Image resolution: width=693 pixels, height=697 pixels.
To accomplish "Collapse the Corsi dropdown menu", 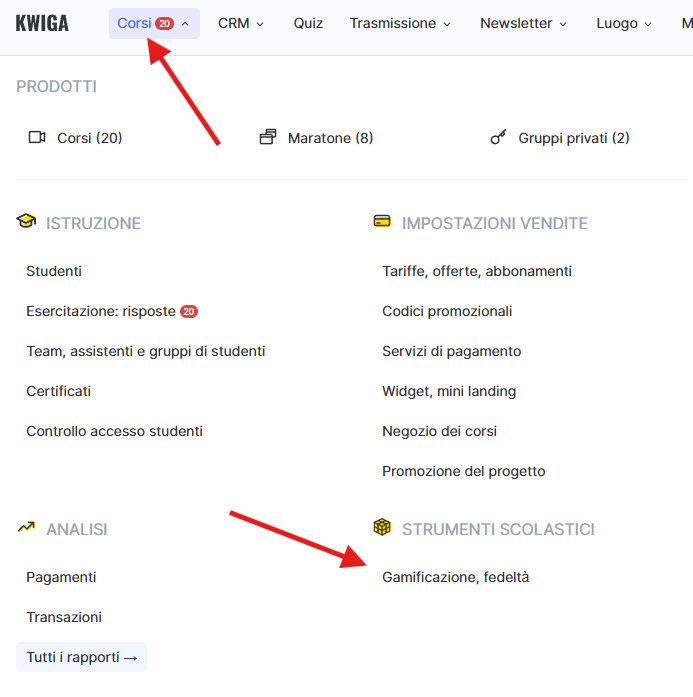I will pyautogui.click(x=154, y=23).
